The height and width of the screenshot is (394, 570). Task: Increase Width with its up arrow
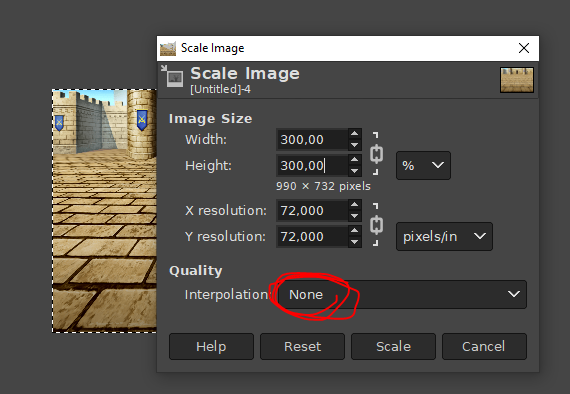(x=354, y=133)
